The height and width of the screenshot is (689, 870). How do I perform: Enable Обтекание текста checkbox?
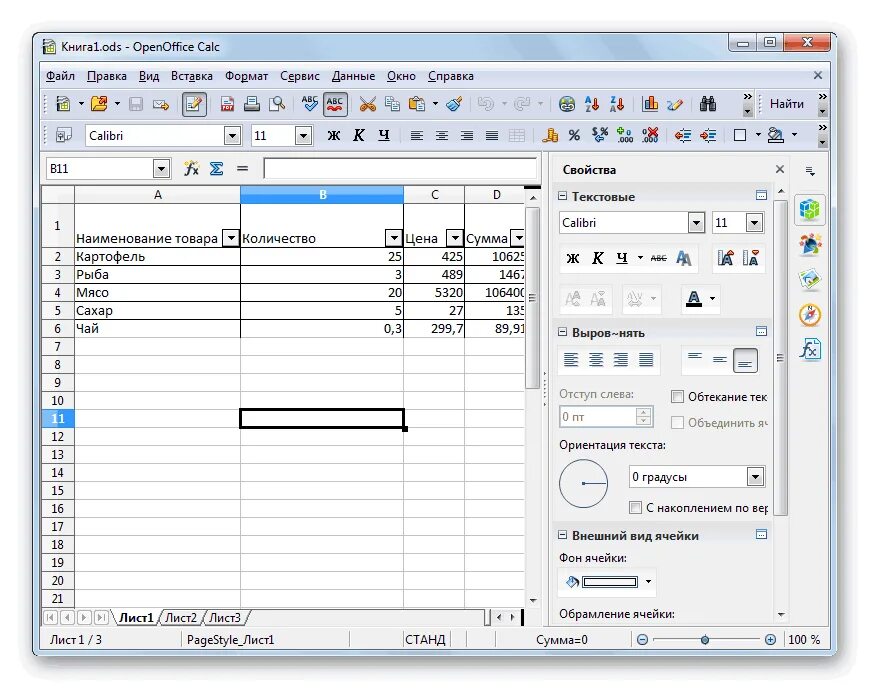(677, 396)
